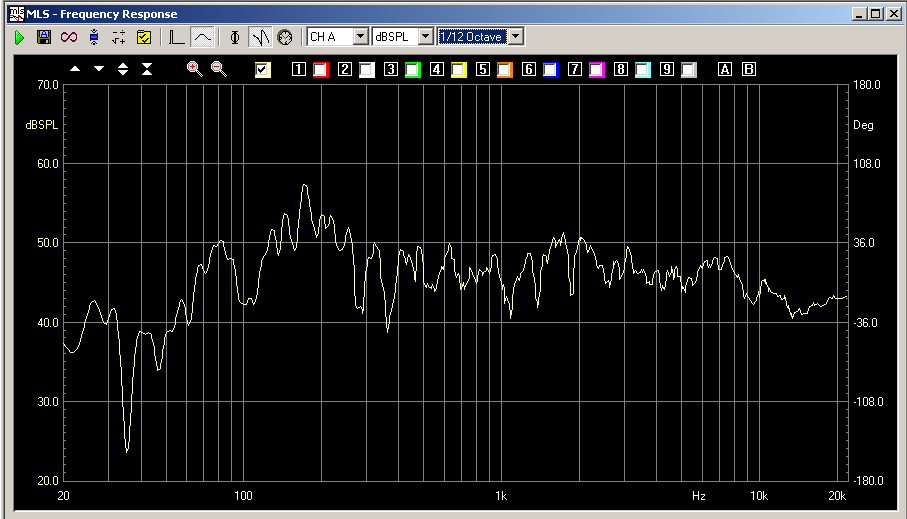The height and width of the screenshot is (519, 907).
Task: Toggle the main curve checkbox with checkmark
Action: [x=263, y=70]
